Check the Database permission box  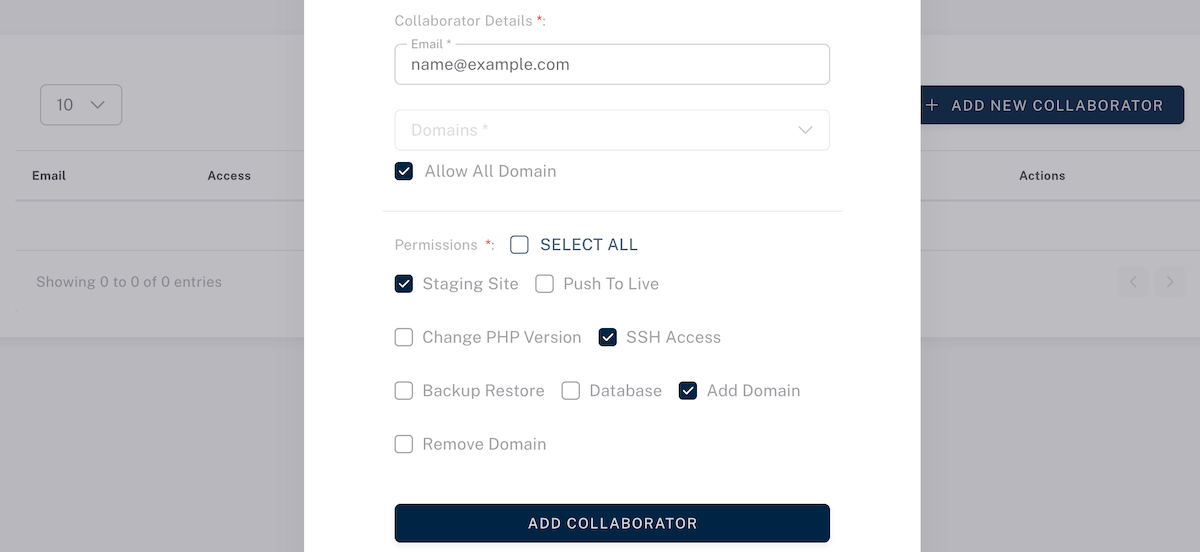coord(571,391)
